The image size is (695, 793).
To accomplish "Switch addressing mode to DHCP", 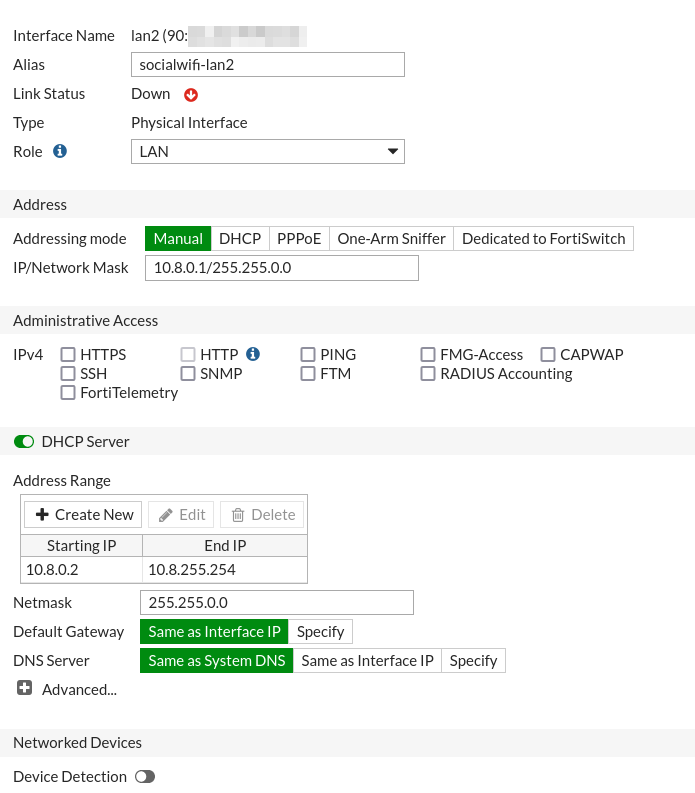I will click(x=240, y=239).
